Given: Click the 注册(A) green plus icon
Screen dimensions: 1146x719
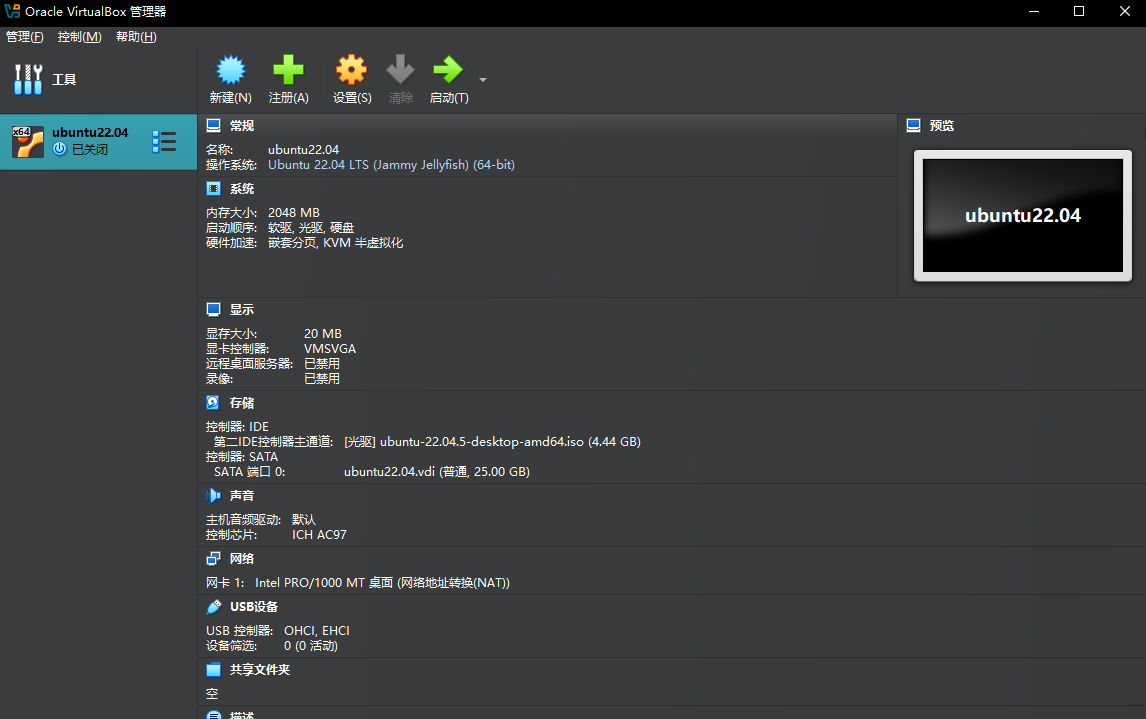Looking at the screenshot, I should pyautogui.click(x=288, y=70).
